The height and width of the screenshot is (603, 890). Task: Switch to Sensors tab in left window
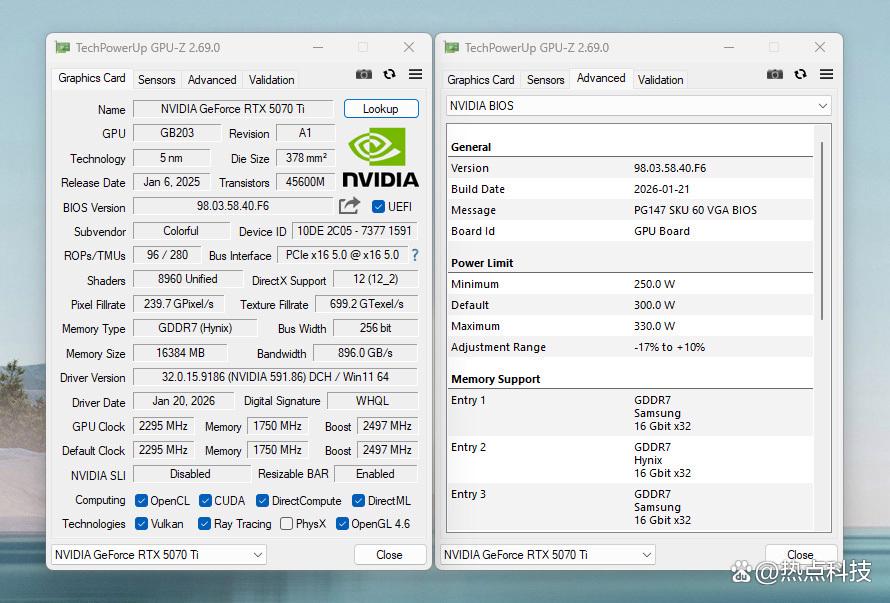157,80
